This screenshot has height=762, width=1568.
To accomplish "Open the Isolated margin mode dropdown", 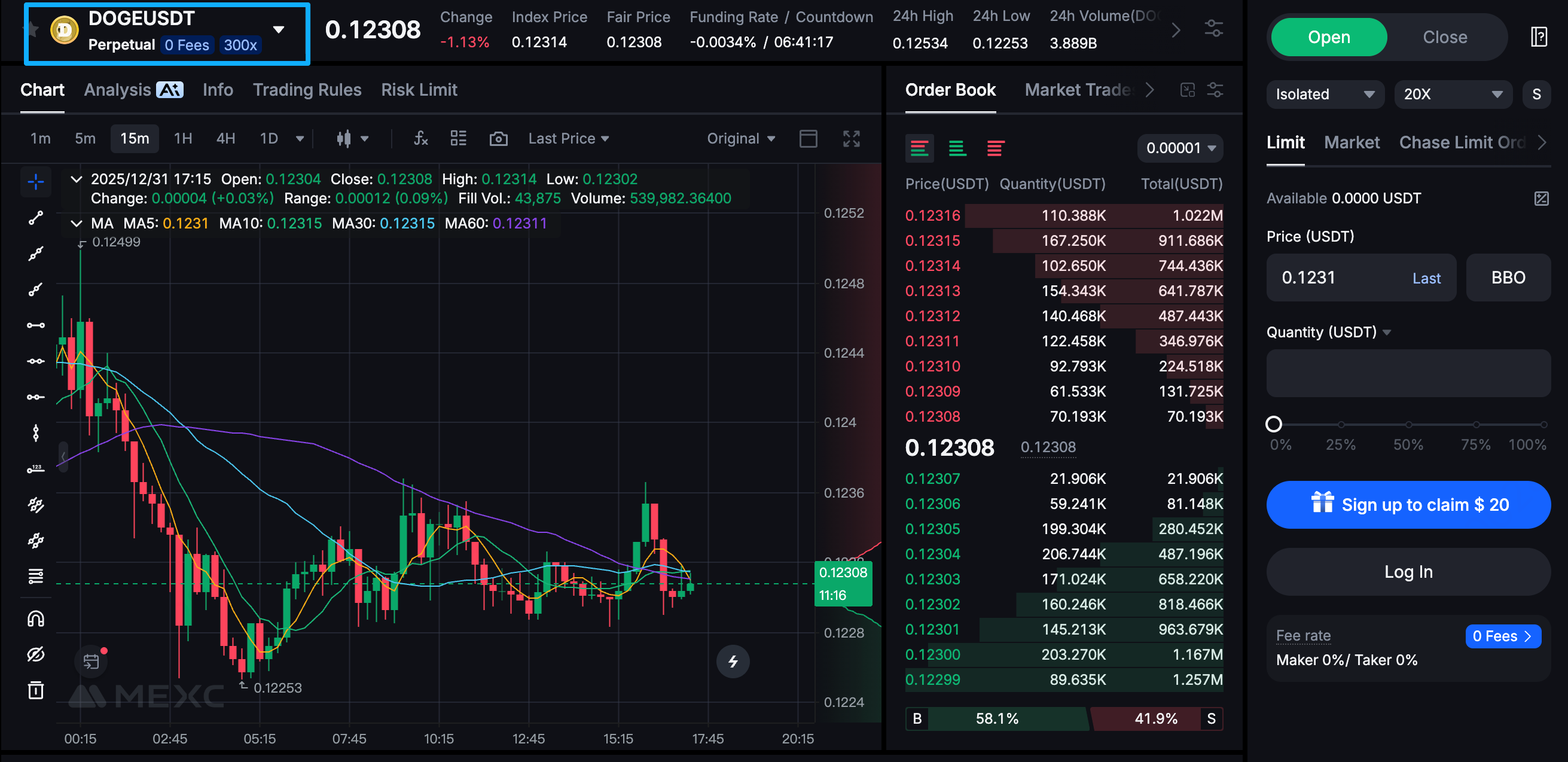I will [1325, 95].
